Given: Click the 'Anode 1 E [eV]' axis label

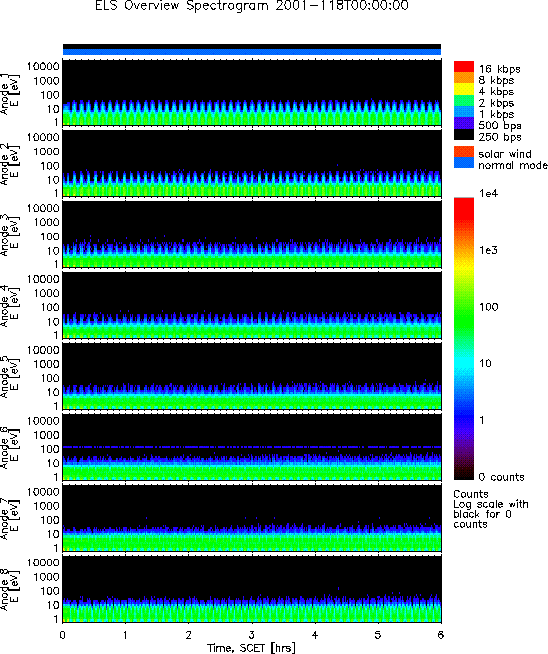Looking at the screenshot, I should pyautogui.click(x=10, y=94).
